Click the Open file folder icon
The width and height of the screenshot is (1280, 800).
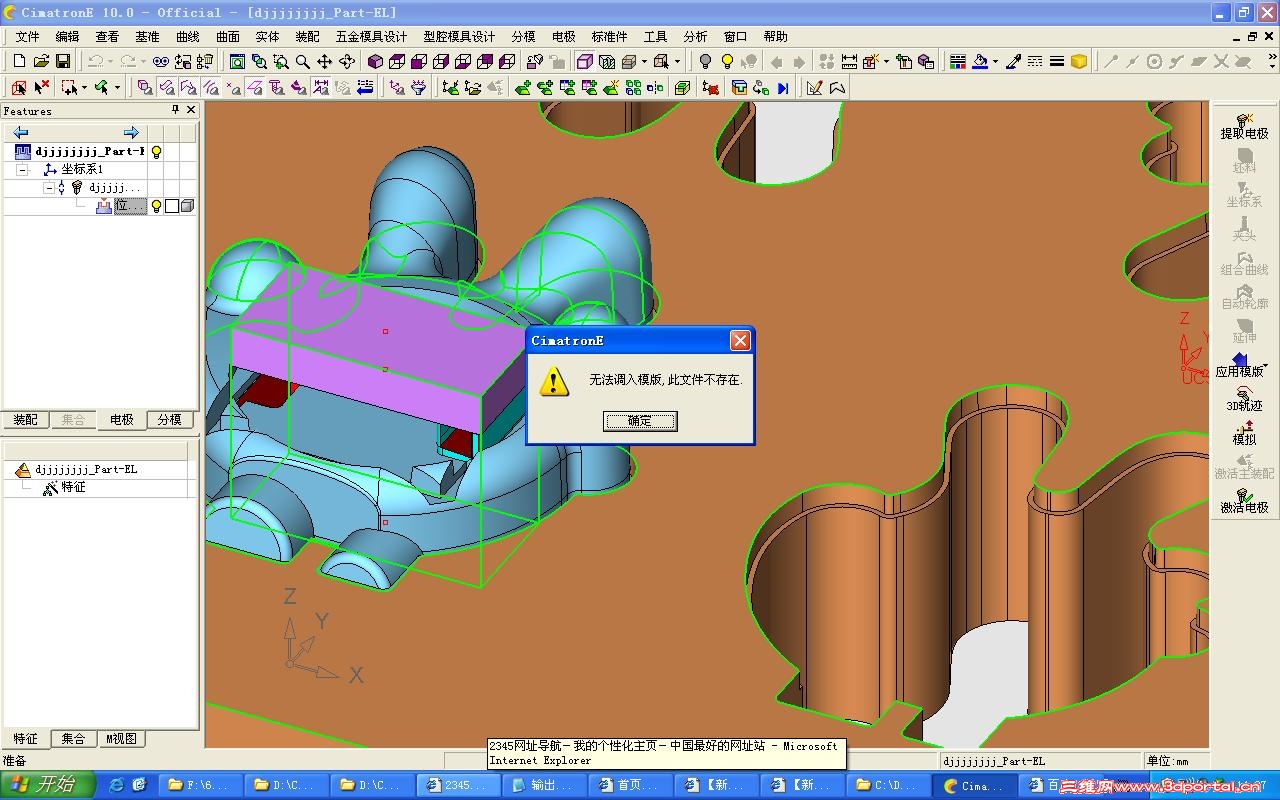click(x=41, y=62)
